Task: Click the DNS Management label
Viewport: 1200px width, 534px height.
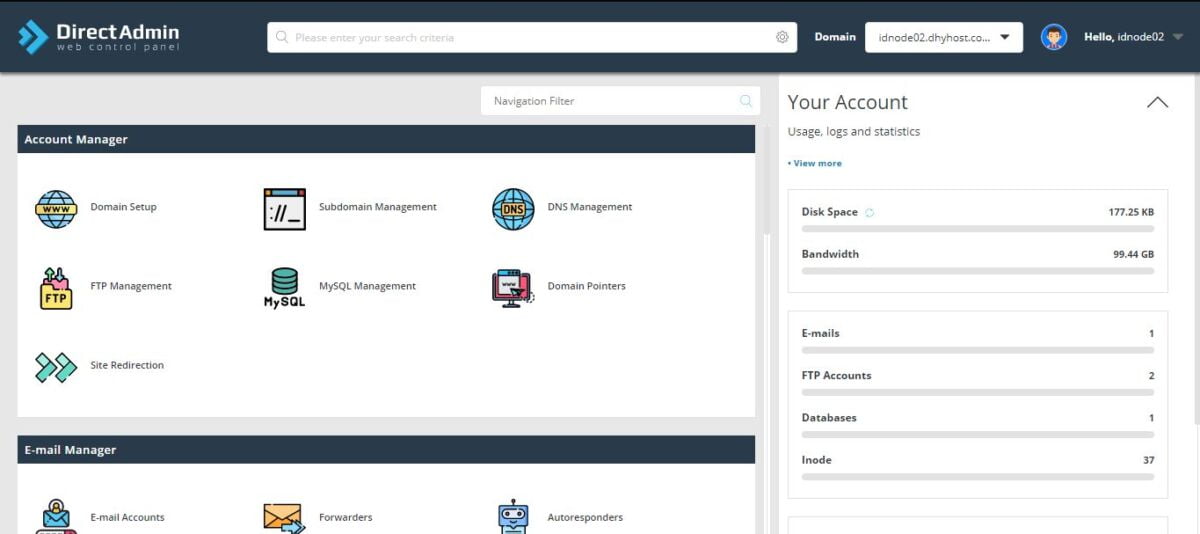Action: tap(590, 207)
